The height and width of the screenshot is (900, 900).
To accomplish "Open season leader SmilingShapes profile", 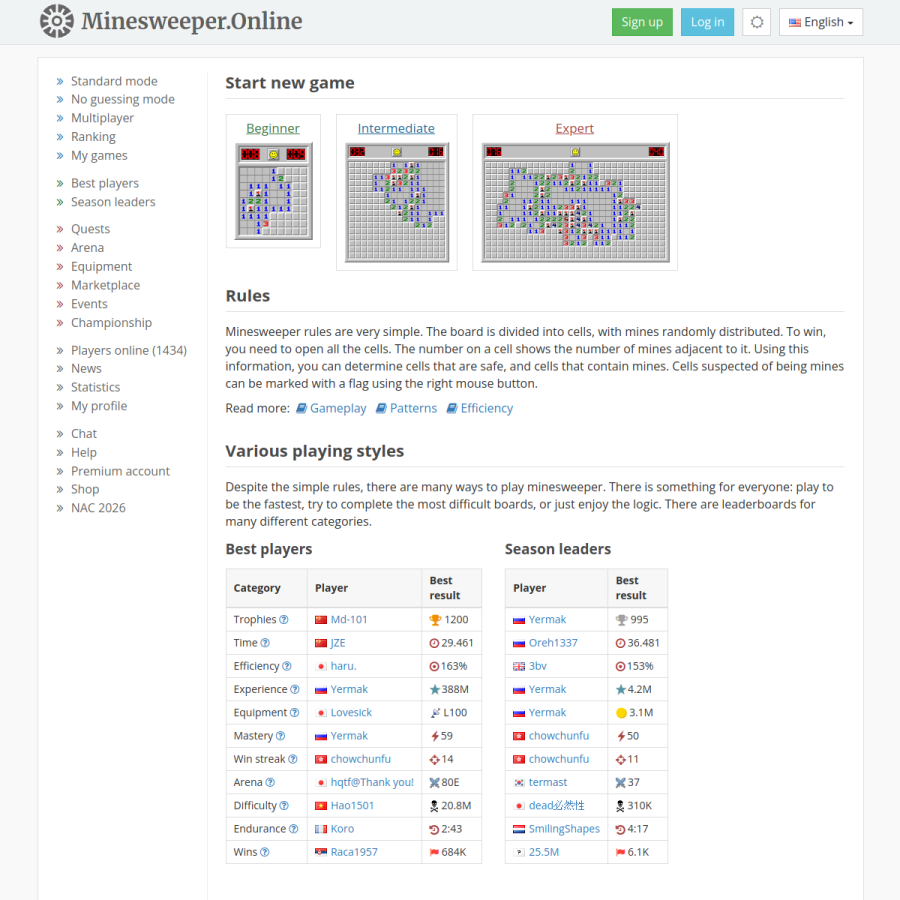I will (x=564, y=829).
